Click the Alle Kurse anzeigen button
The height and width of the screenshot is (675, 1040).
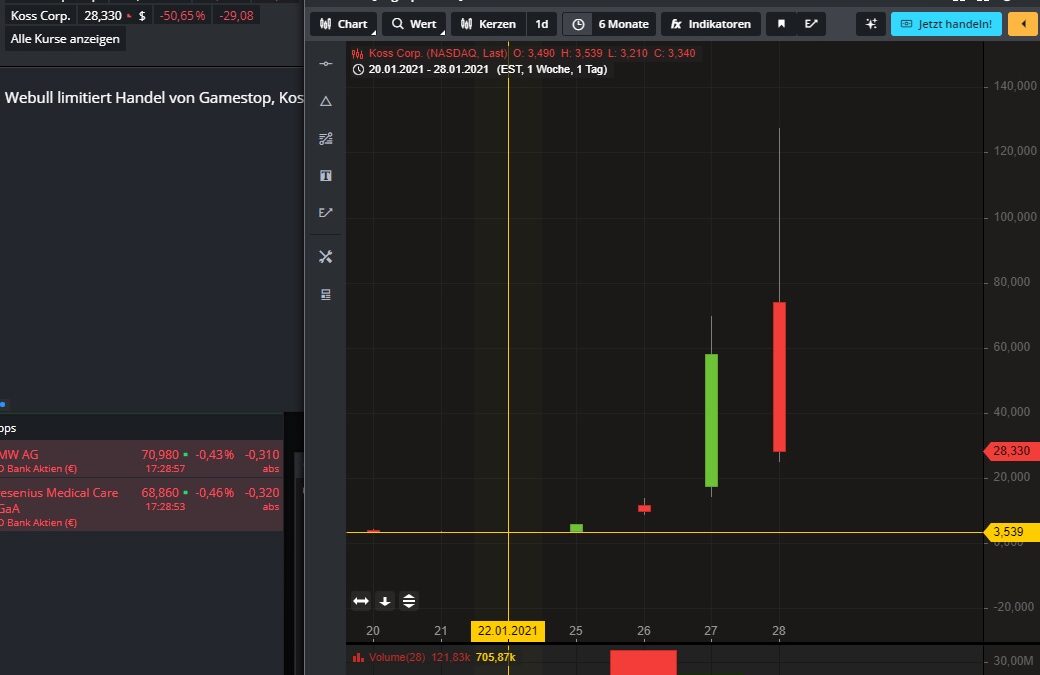65,39
